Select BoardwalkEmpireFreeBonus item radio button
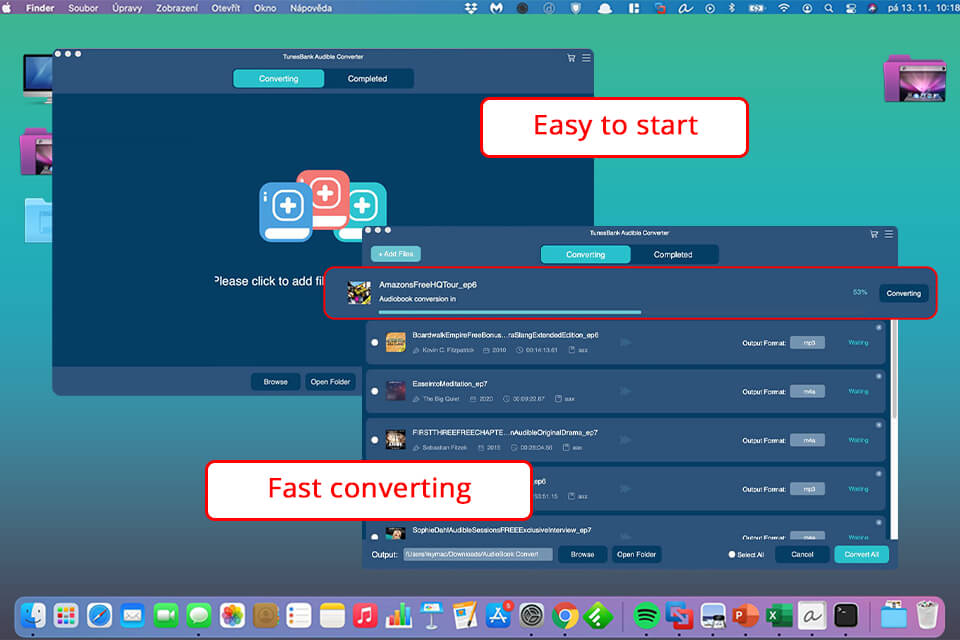 375,342
